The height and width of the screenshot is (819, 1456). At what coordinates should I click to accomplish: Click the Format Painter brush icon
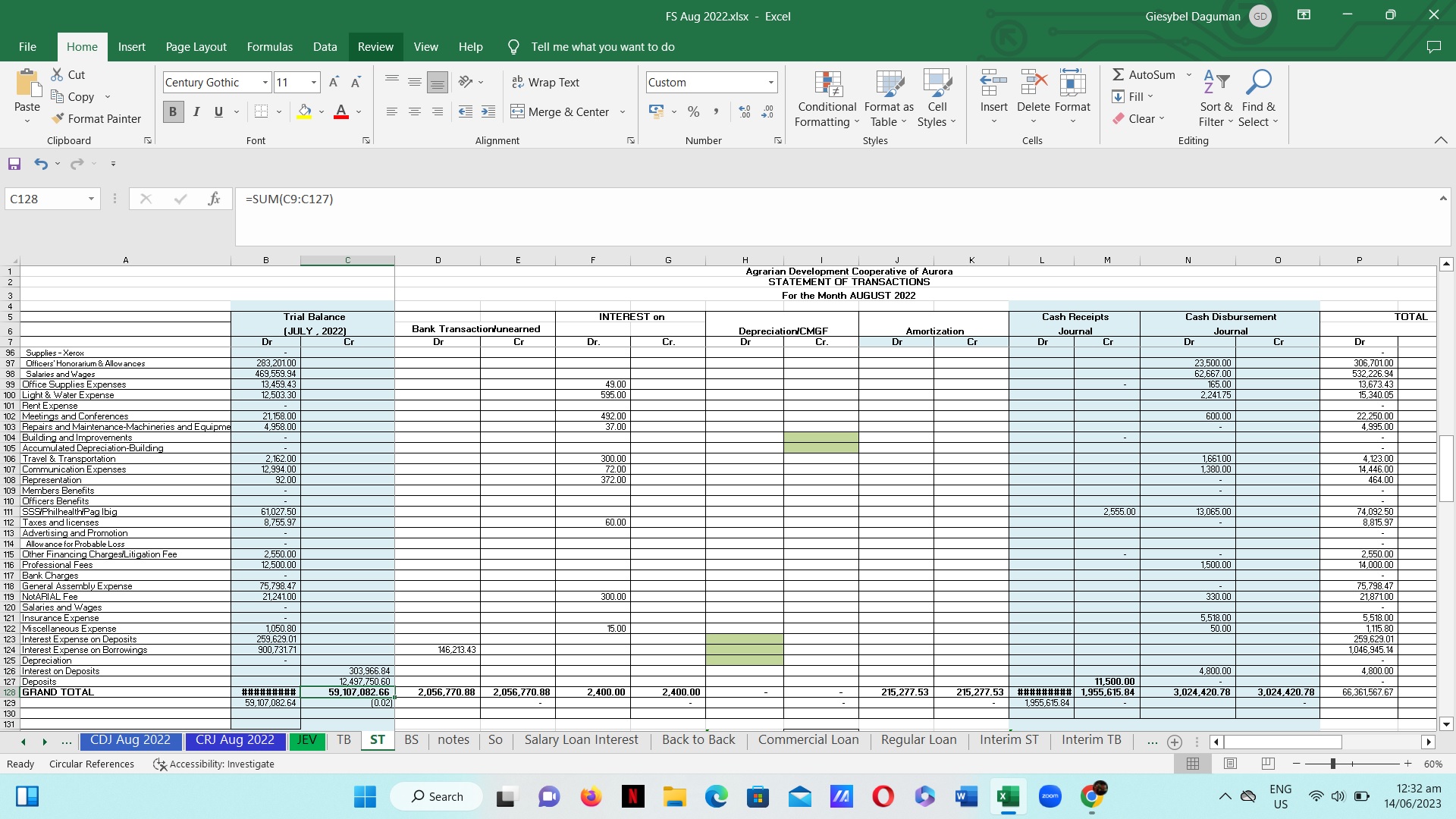(58, 118)
